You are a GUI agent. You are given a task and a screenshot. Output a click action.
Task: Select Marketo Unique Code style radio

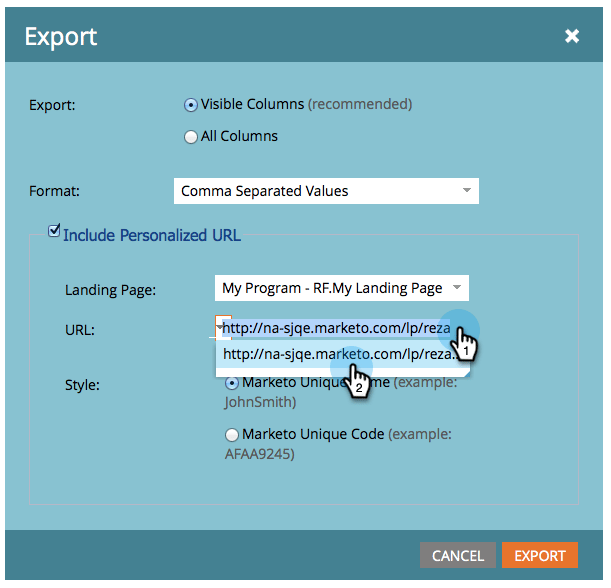coord(231,435)
